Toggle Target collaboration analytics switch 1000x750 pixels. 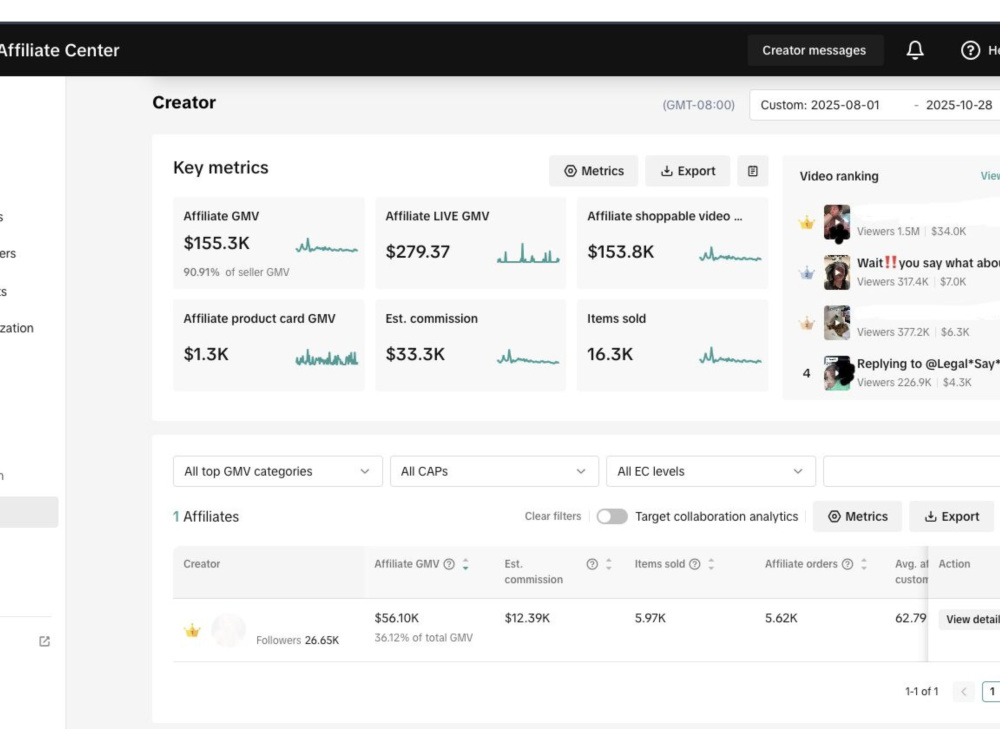(612, 516)
